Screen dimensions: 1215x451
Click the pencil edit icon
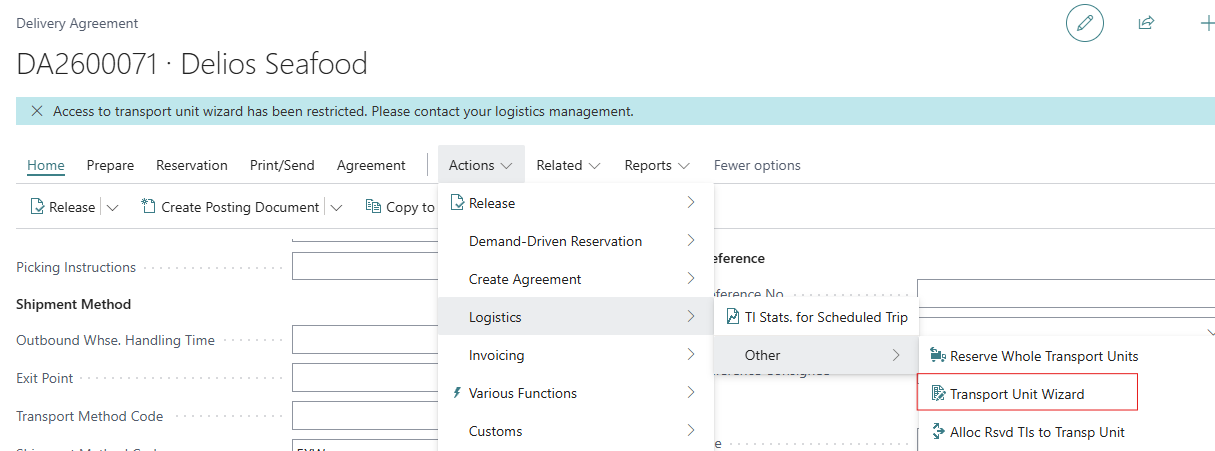[1085, 23]
